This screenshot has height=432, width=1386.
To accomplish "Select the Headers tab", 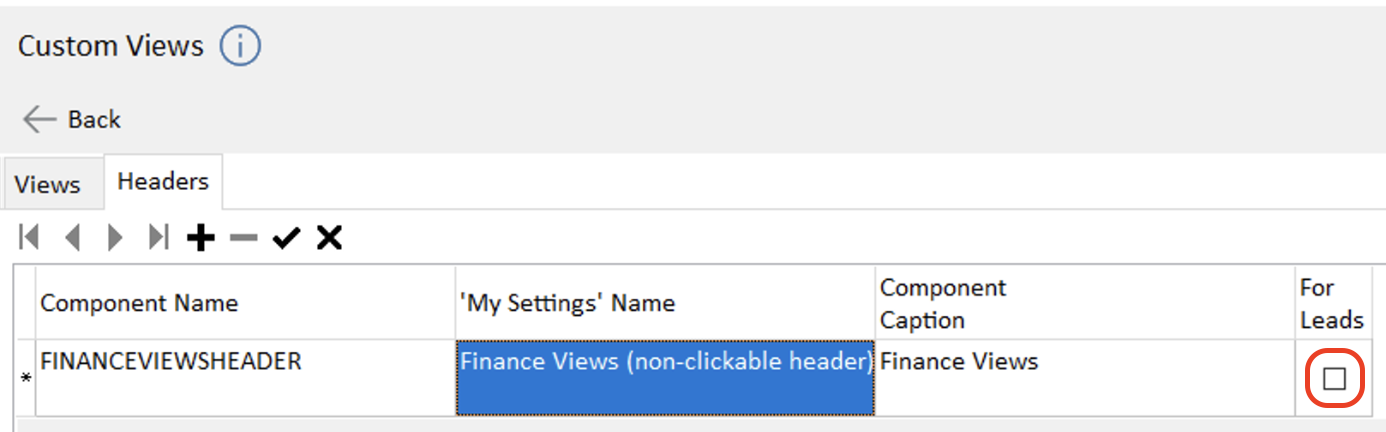I will (163, 181).
